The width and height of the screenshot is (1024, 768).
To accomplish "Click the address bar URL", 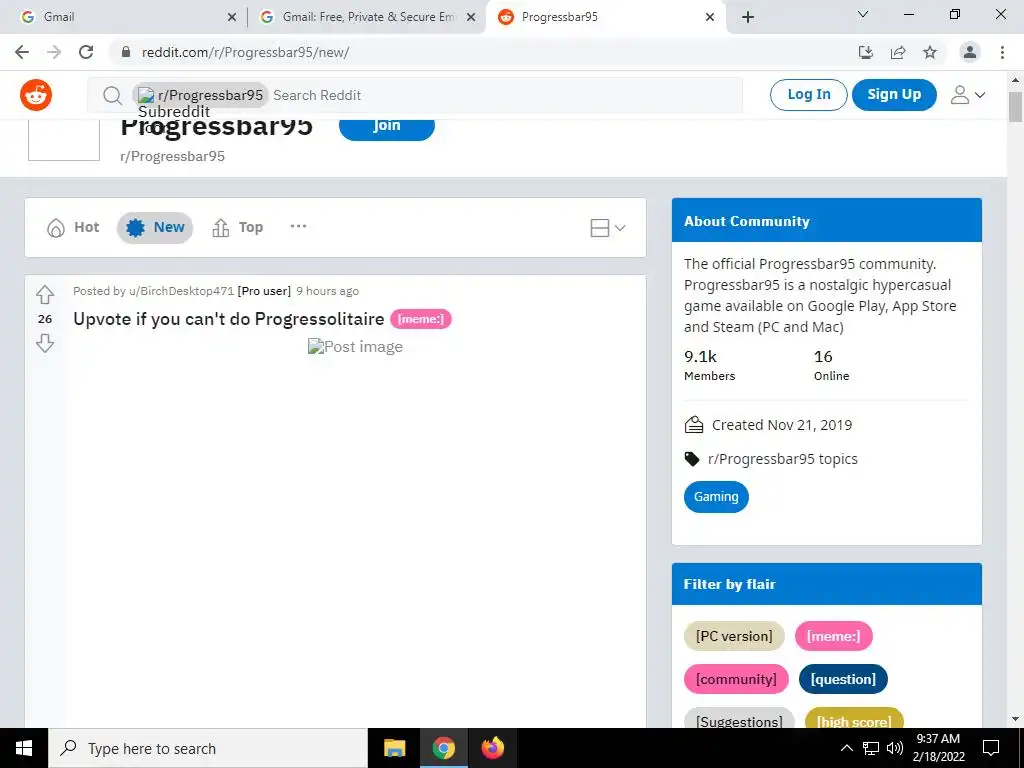I will point(246,52).
